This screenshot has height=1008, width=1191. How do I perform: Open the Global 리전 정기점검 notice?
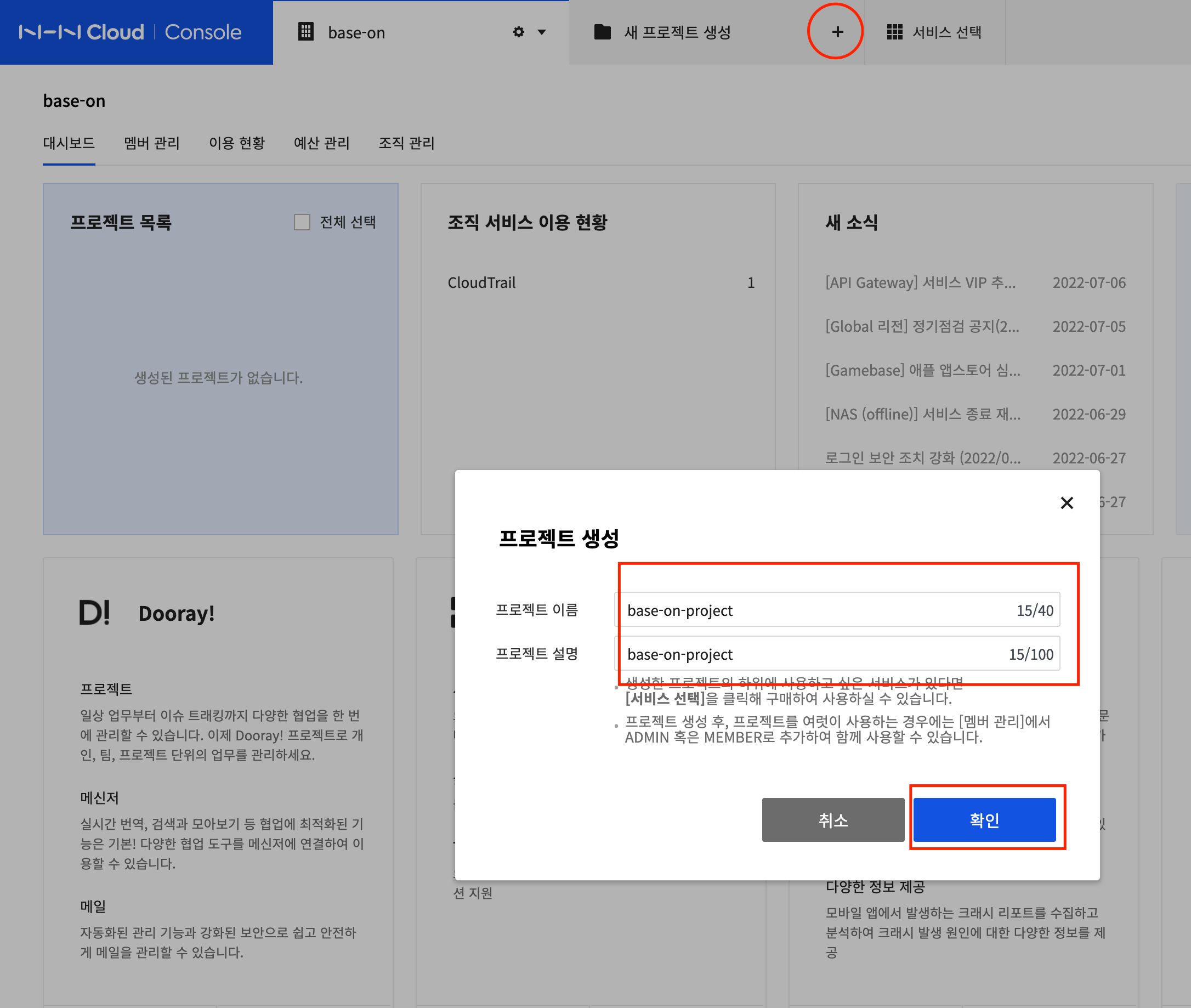(921, 327)
